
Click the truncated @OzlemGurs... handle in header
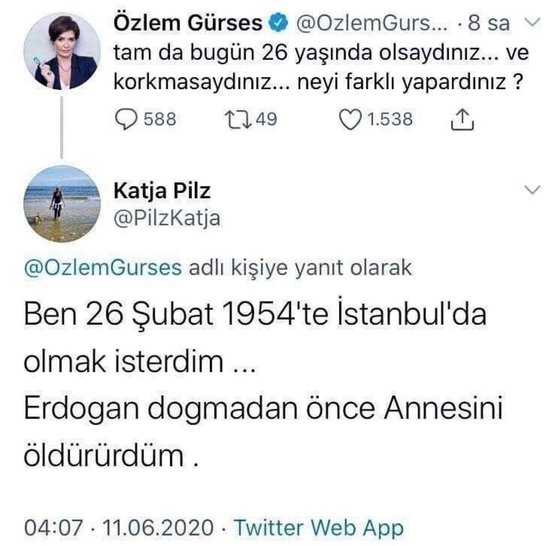[372, 23]
